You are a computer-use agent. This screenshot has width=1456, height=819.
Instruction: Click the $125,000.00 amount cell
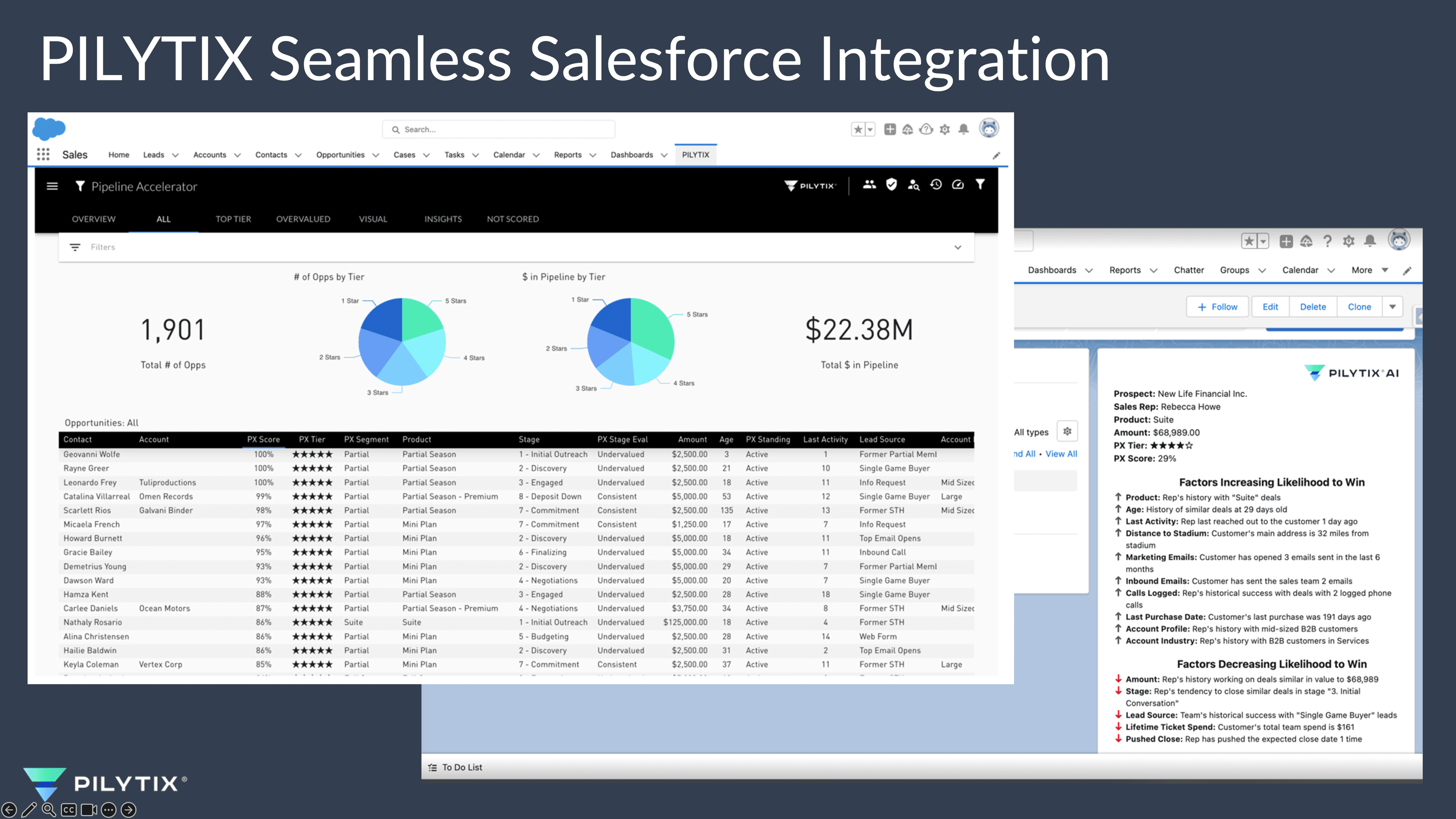(685, 622)
